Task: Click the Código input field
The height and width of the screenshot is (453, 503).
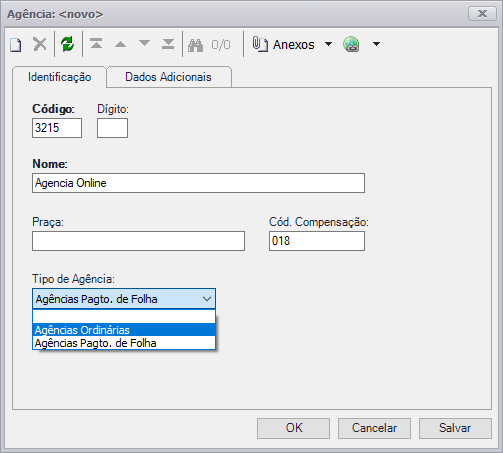Action: pos(57,128)
